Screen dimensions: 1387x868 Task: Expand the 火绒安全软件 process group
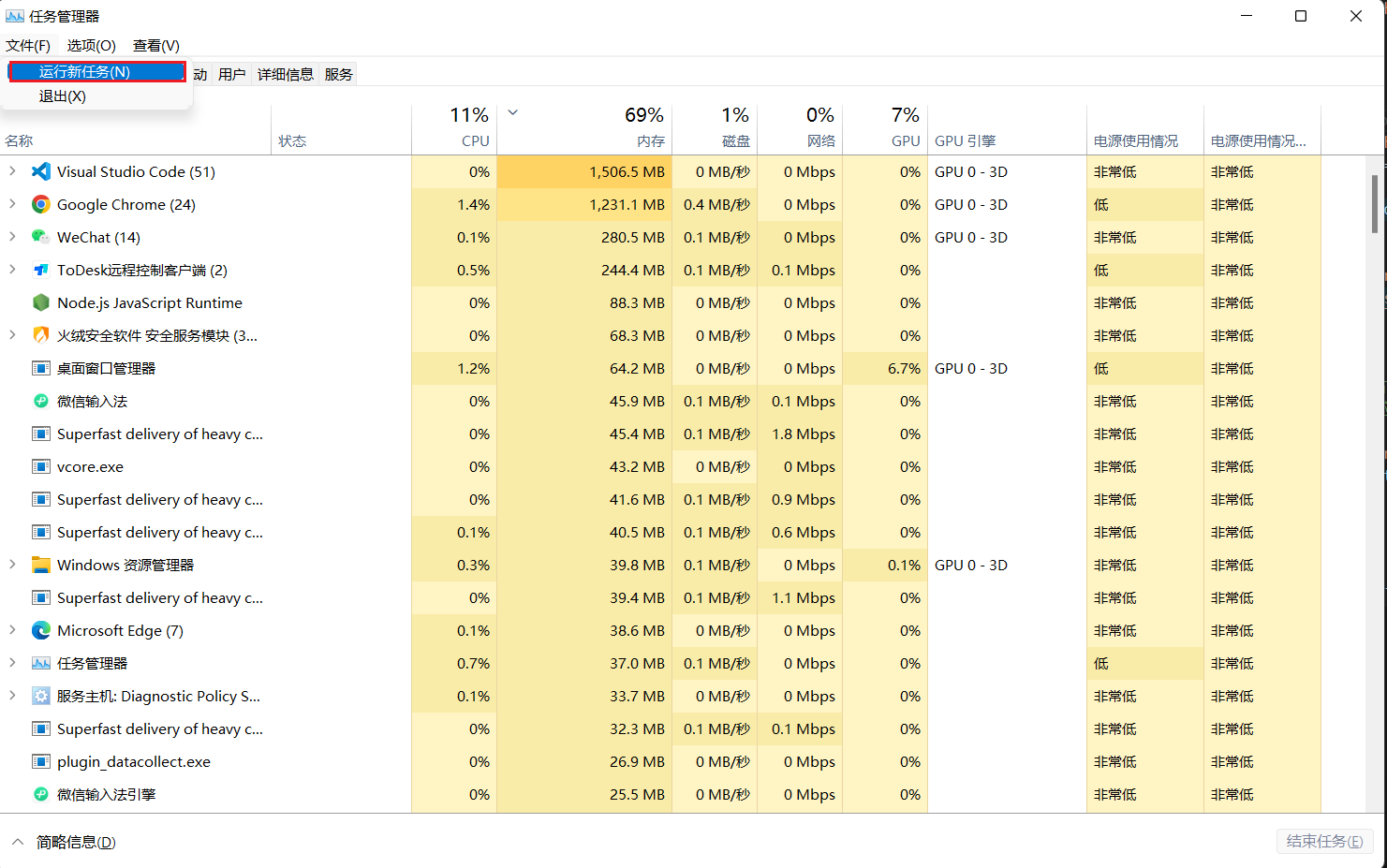(12, 335)
